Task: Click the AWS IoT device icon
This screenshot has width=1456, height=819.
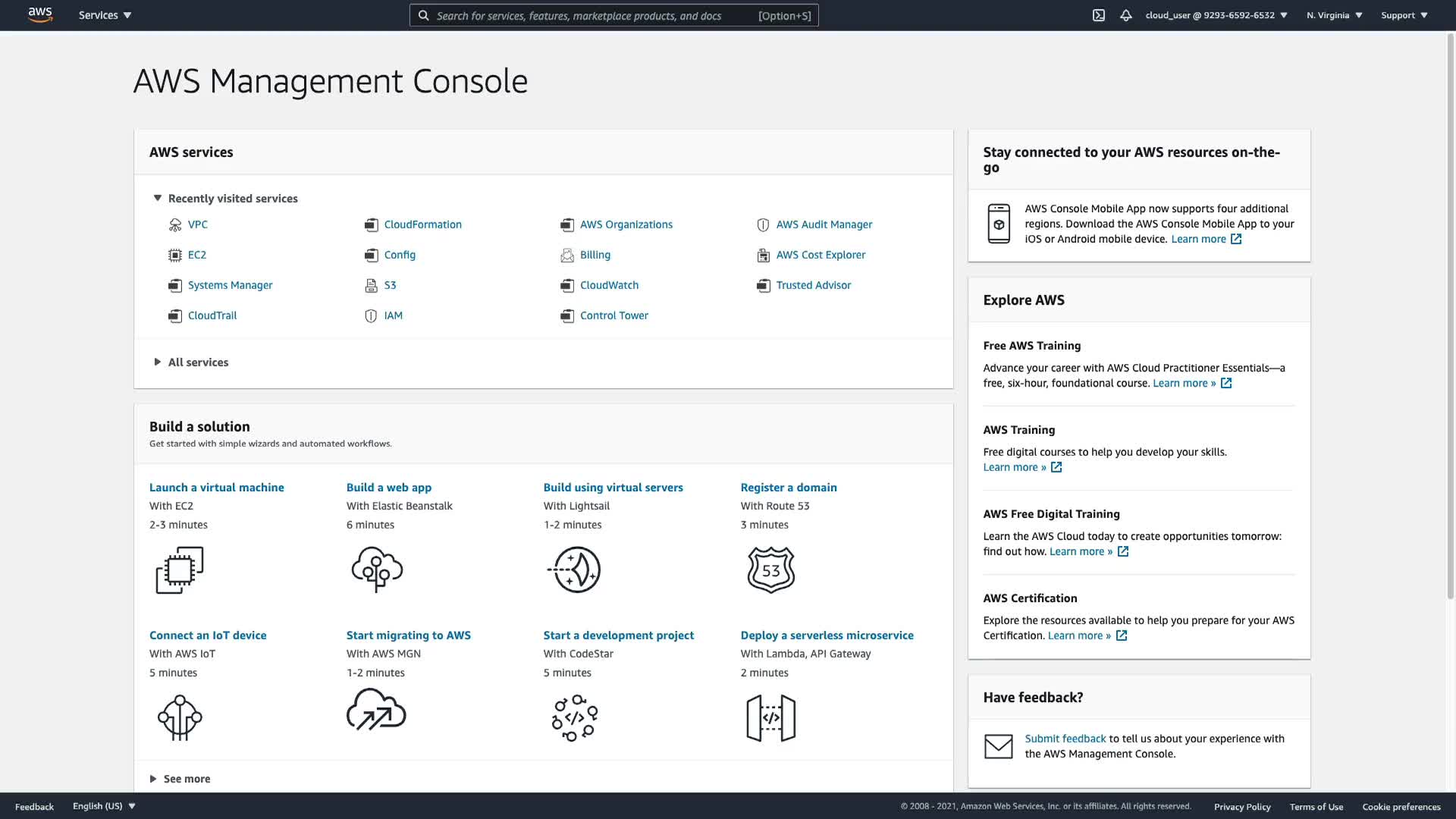Action: point(180,717)
